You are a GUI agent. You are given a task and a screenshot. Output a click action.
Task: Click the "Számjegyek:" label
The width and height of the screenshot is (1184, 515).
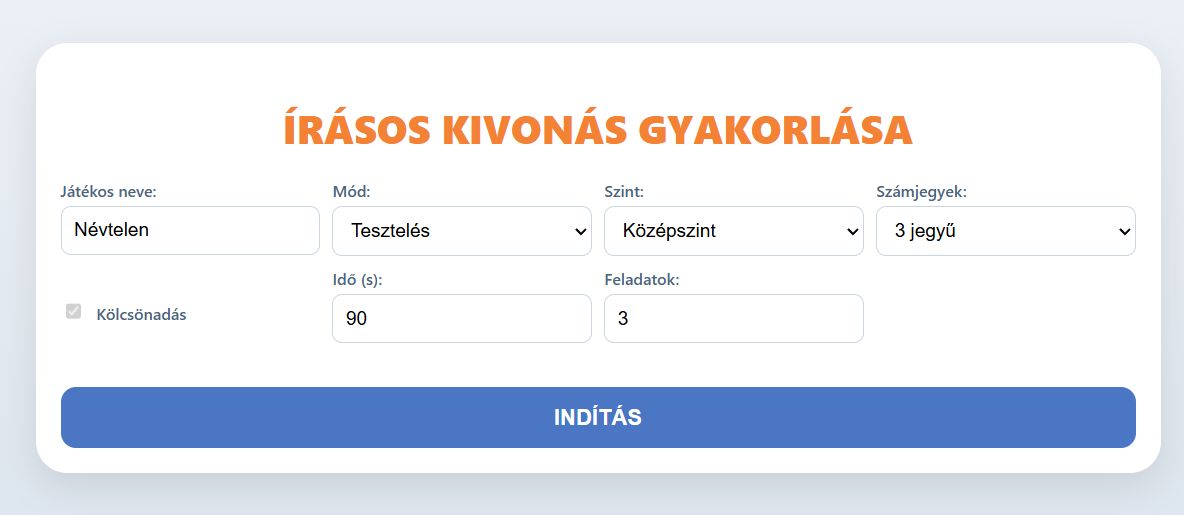tap(921, 191)
